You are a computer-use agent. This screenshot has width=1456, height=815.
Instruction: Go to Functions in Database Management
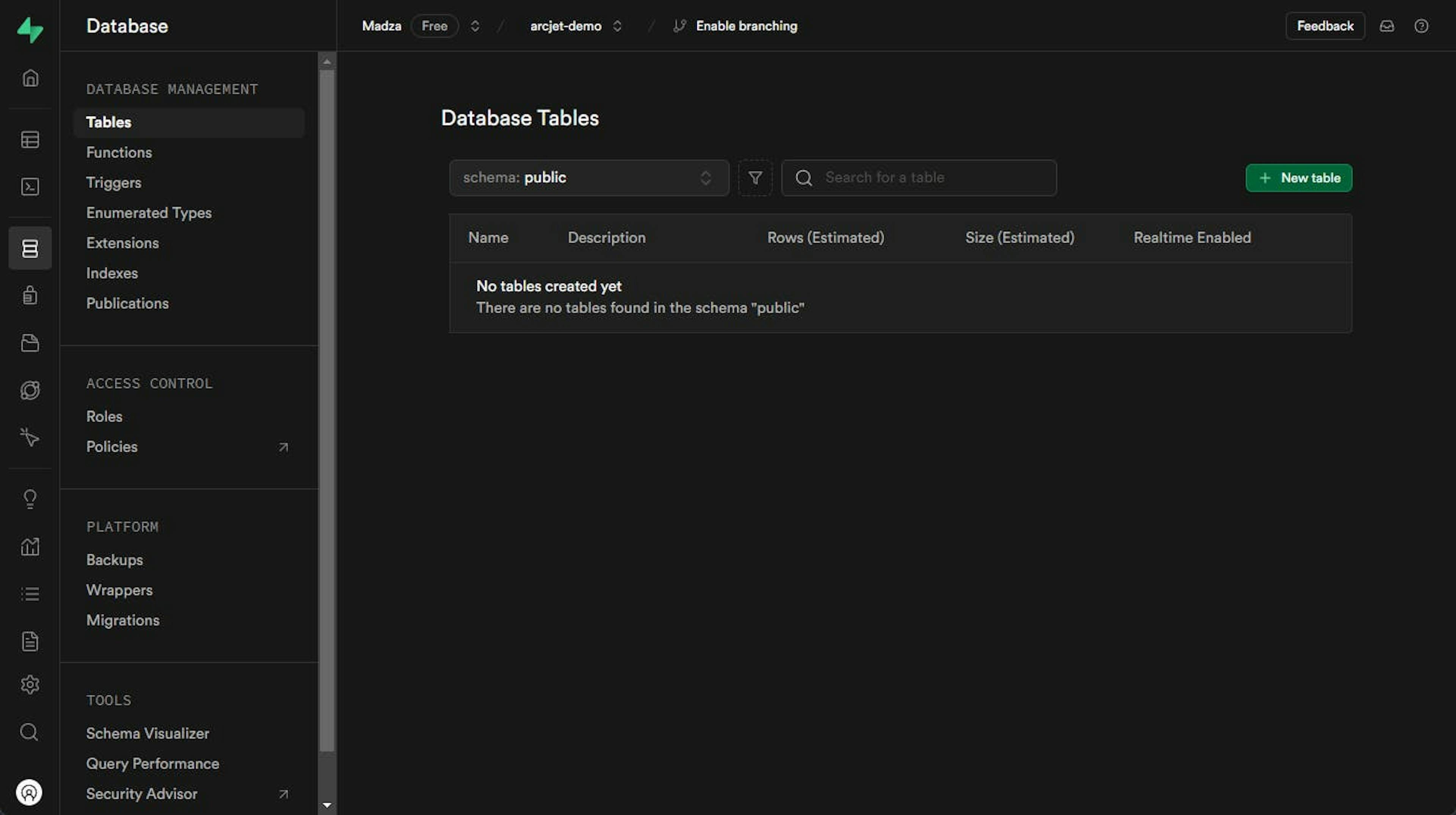tap(119, 152)
